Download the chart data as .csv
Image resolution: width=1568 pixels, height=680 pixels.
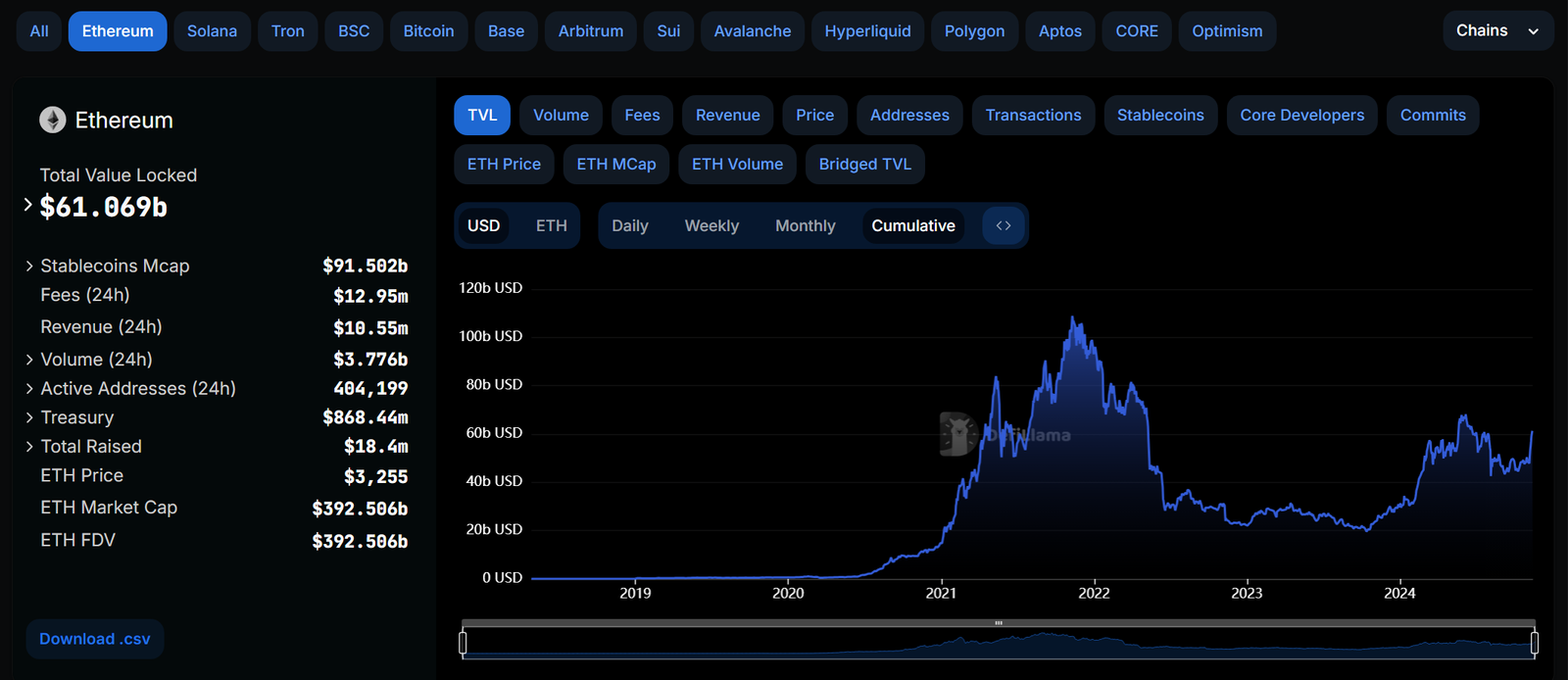click(x=95, y=639)
